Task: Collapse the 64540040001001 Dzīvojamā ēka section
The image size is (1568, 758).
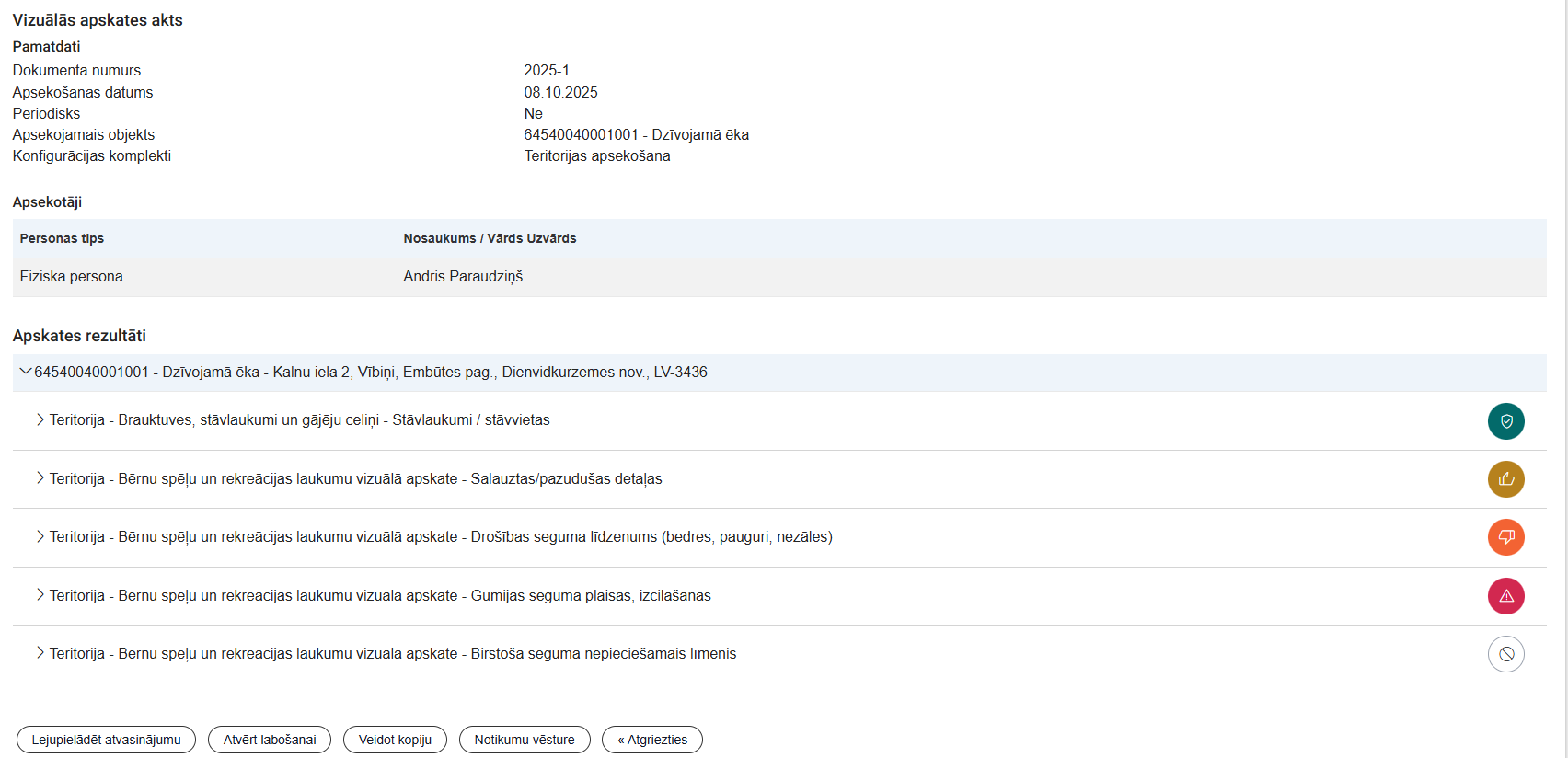Action: (25, 372)
